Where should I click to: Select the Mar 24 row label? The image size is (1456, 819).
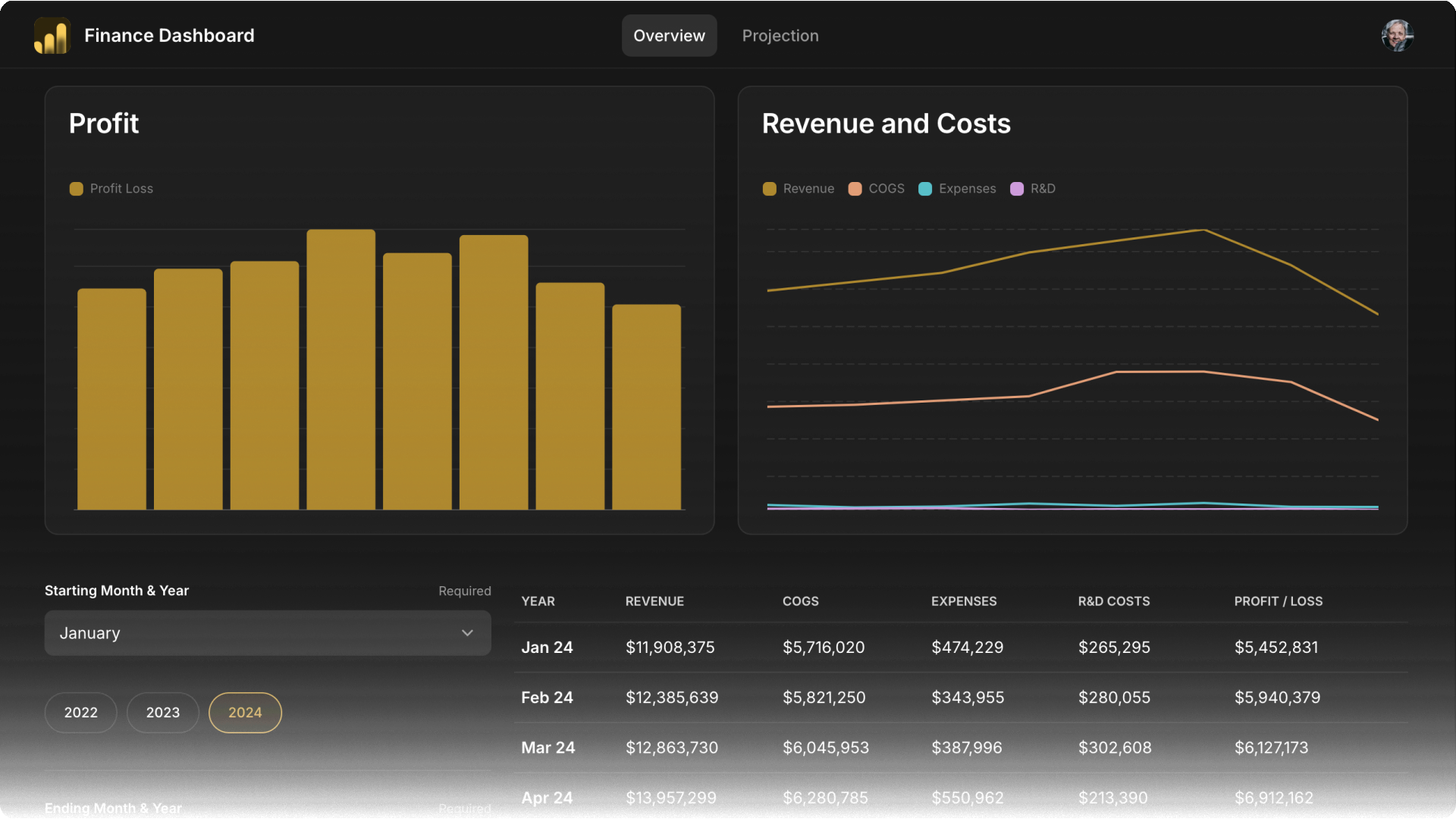pos(548,748)
